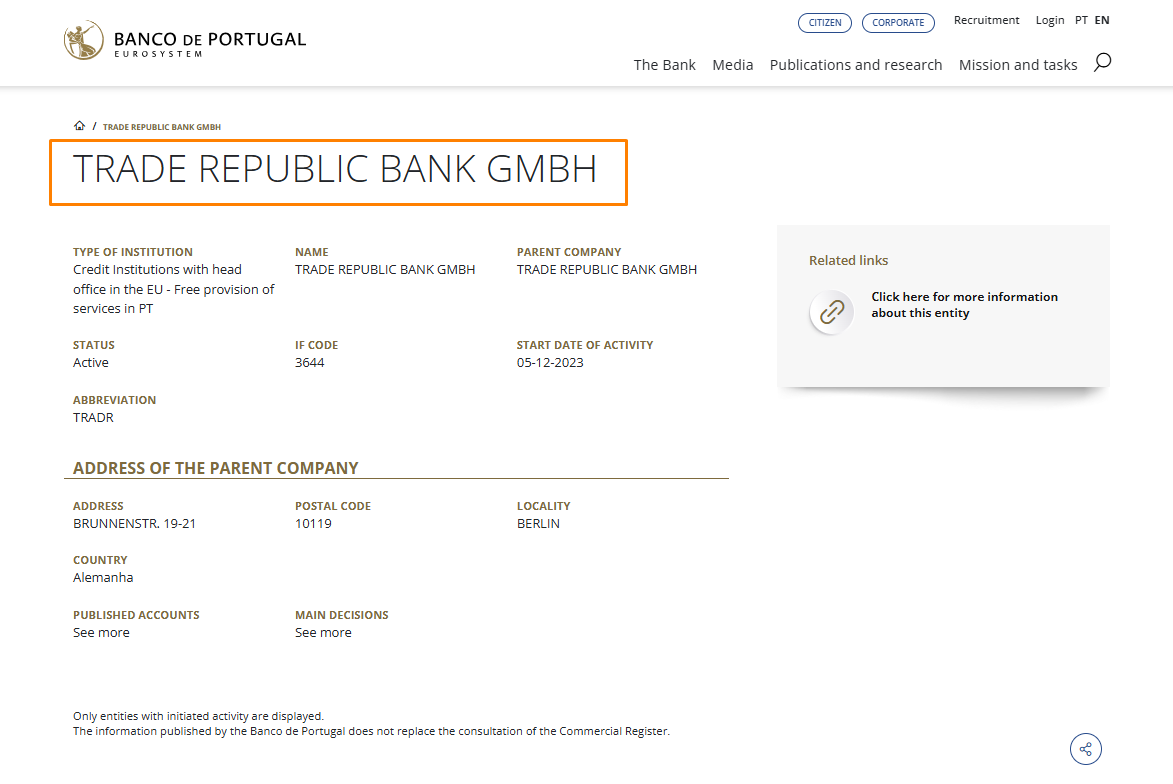This screenshot has width=1173, height=784.
Task: Select the CITIZEN pill button
Action: [824, 22]
